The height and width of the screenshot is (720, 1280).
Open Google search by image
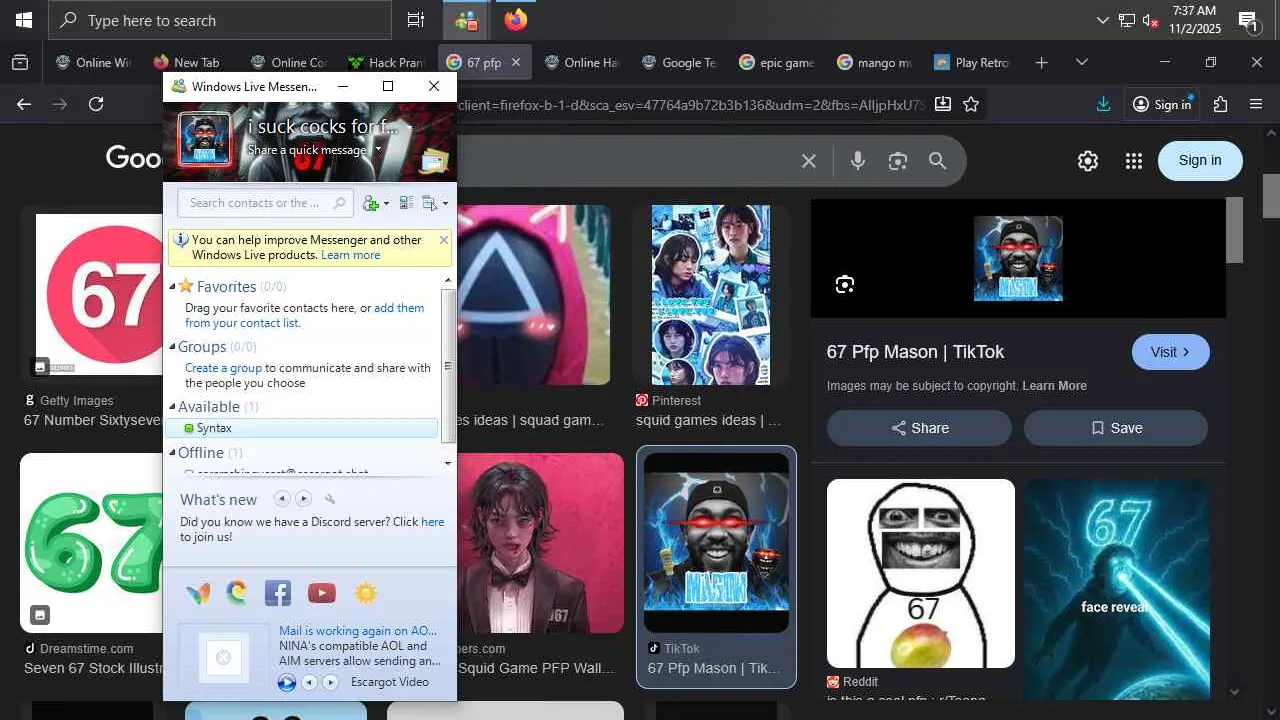click(898, 161)
